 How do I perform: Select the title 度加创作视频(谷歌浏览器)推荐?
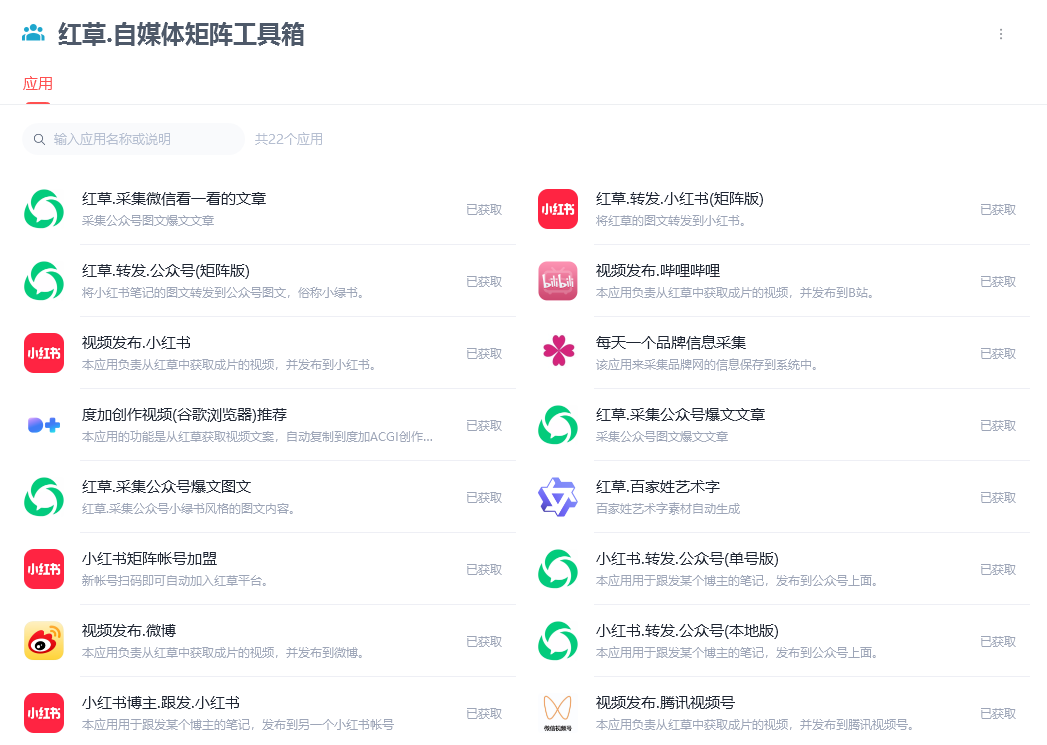click(x=184, y=415)
